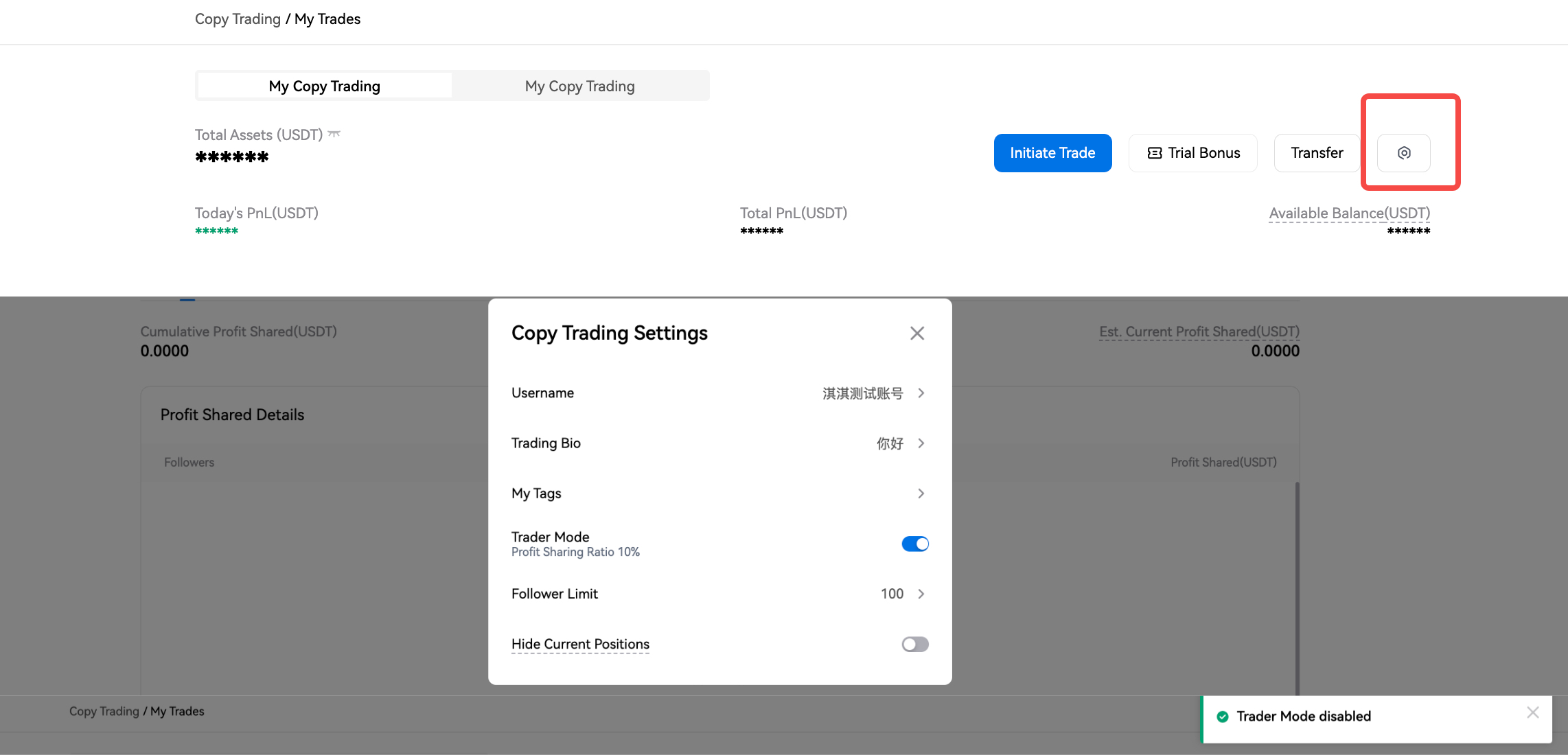
Task: Expand Follower Limit setting showing 100
Action: coord(921,594)
